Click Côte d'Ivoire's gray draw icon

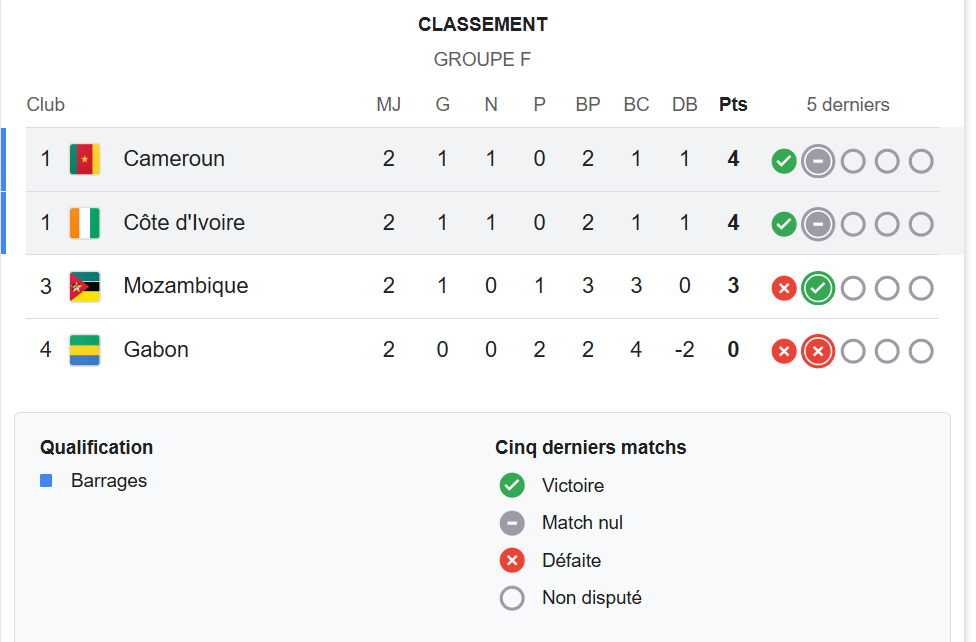818,225
